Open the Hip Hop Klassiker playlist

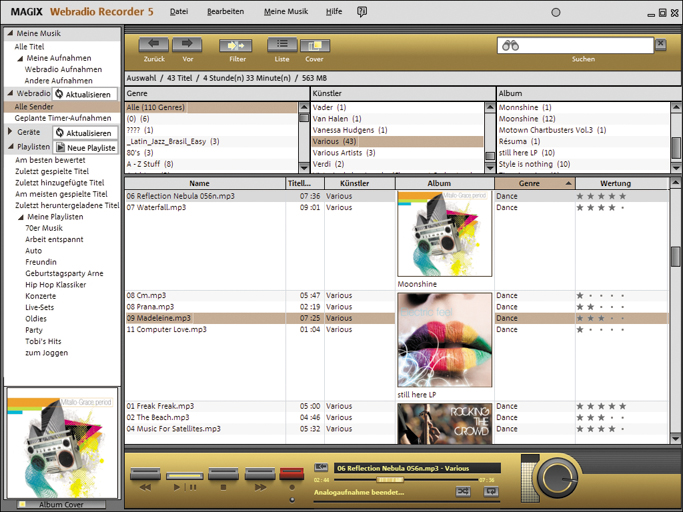55,285
